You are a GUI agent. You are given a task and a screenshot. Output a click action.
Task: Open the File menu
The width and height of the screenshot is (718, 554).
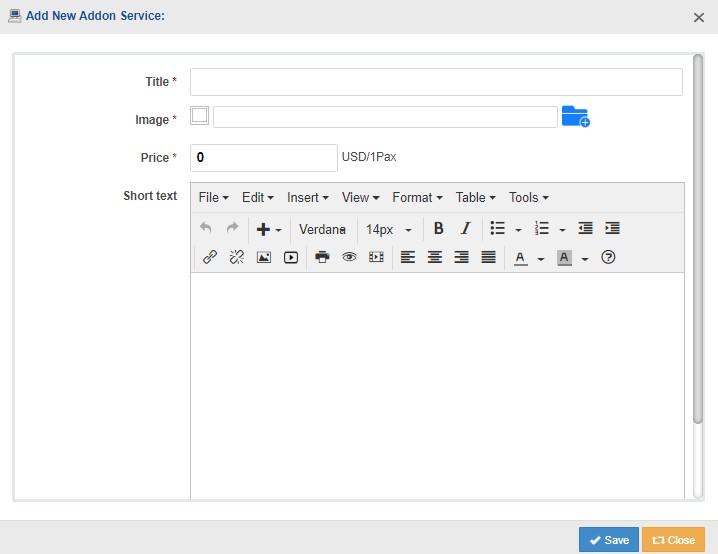tap(213, 197)
